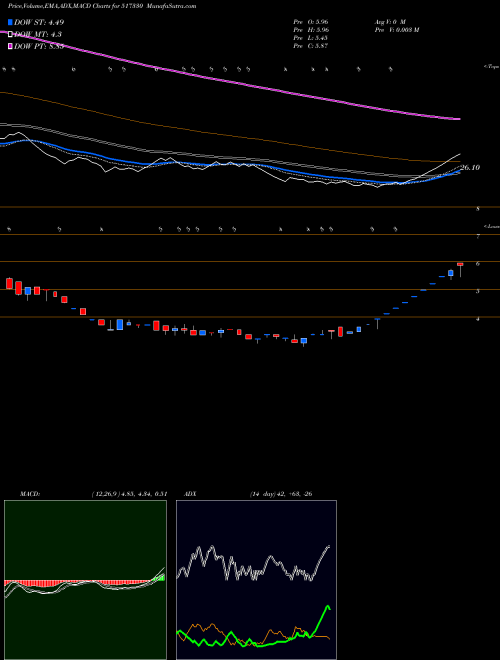Click the 'Pre H: 5.96' high value

coord(311,30)
